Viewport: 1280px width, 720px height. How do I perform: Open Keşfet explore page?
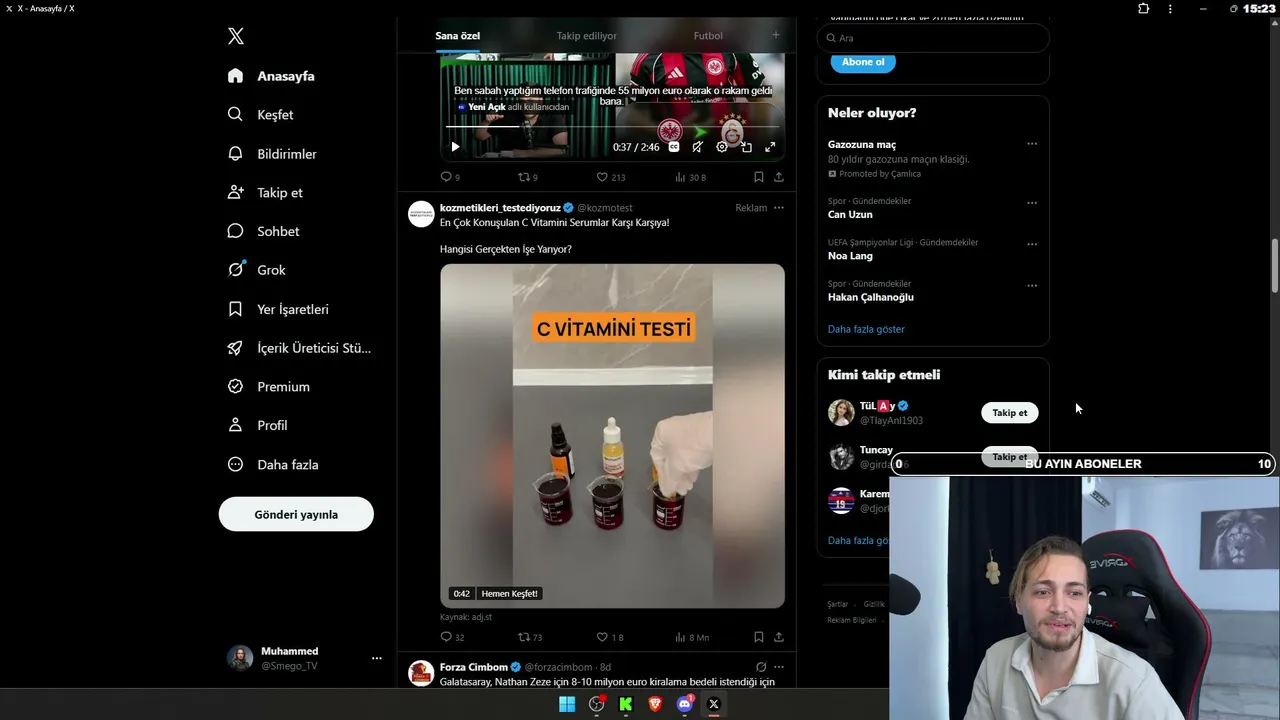point(260,115)
